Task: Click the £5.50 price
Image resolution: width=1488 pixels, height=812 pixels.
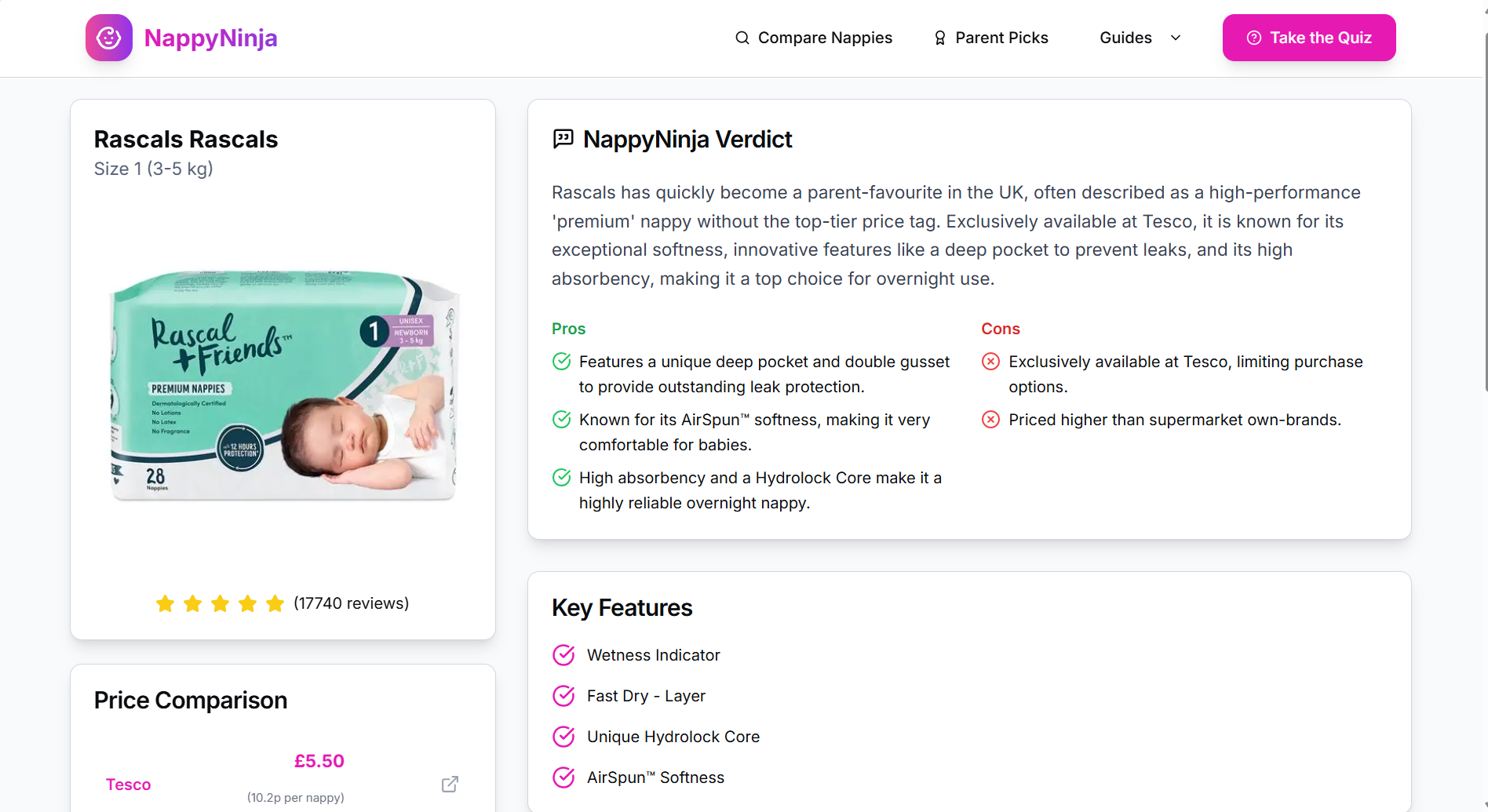Action: click(319, 761)
